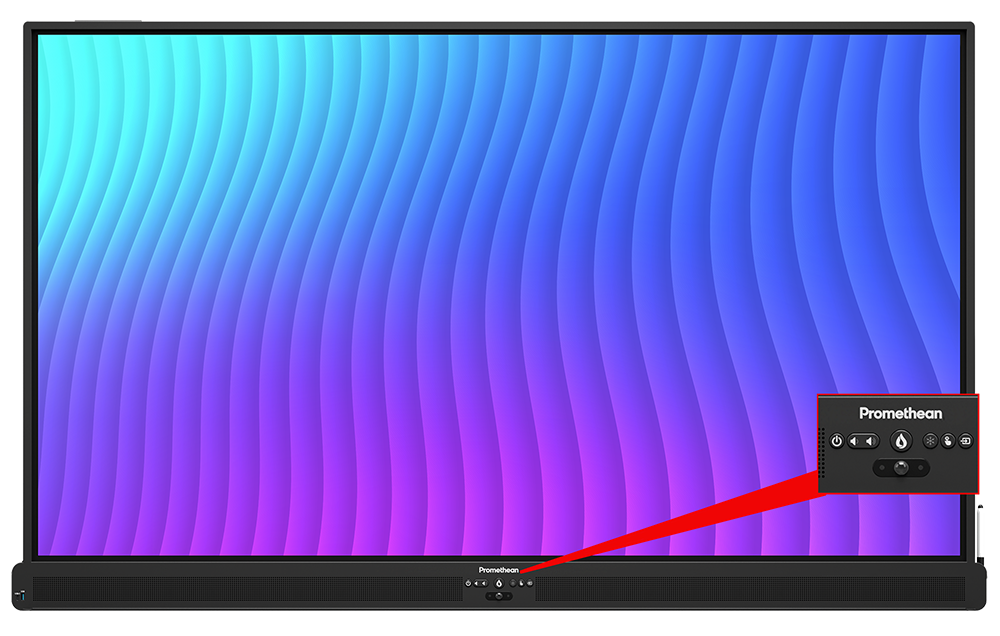
Task: Select the volume down icon in the inset
Action: (x=855, y=440)
